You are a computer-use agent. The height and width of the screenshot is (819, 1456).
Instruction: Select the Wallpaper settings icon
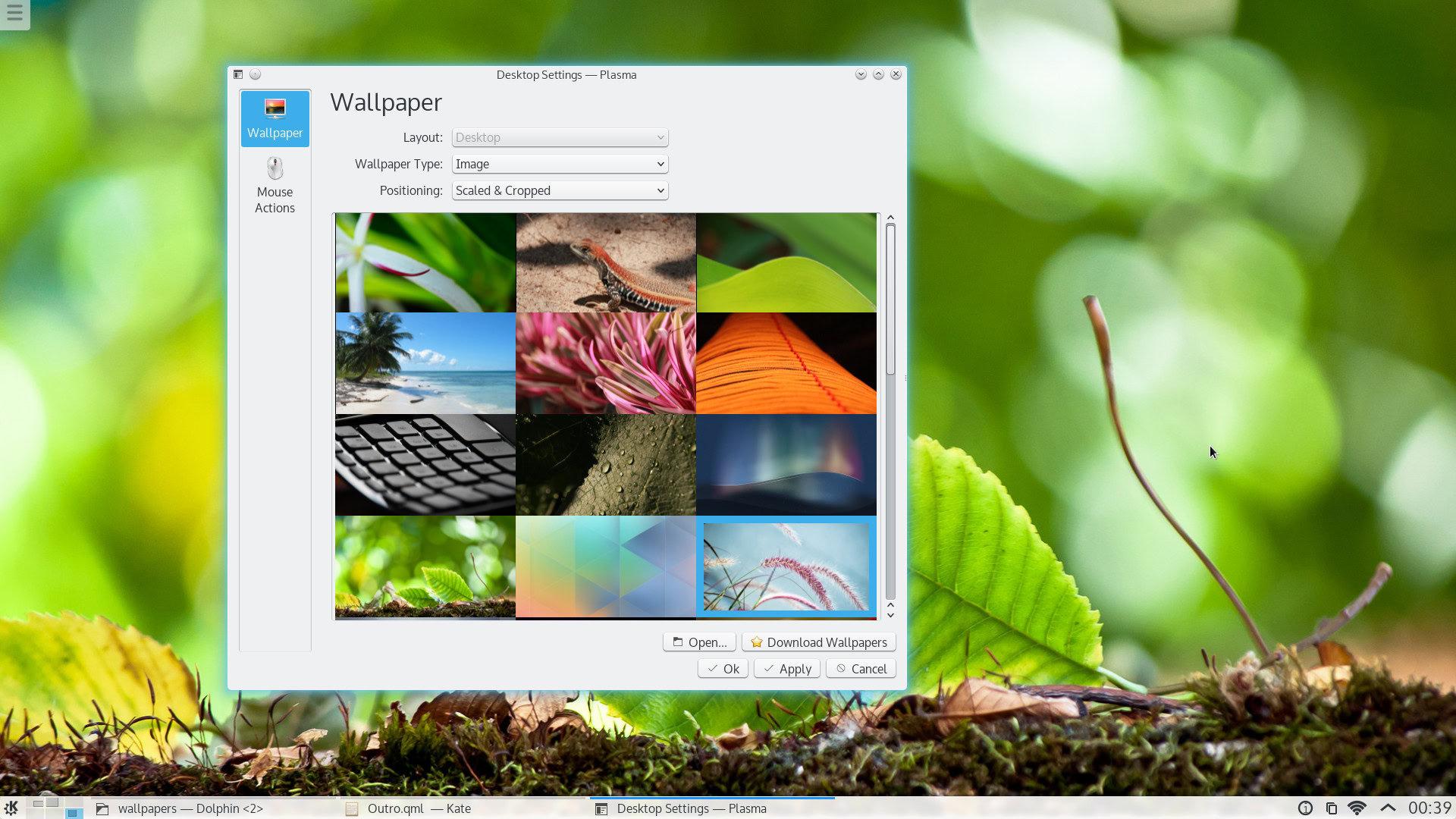pos(275,117)
